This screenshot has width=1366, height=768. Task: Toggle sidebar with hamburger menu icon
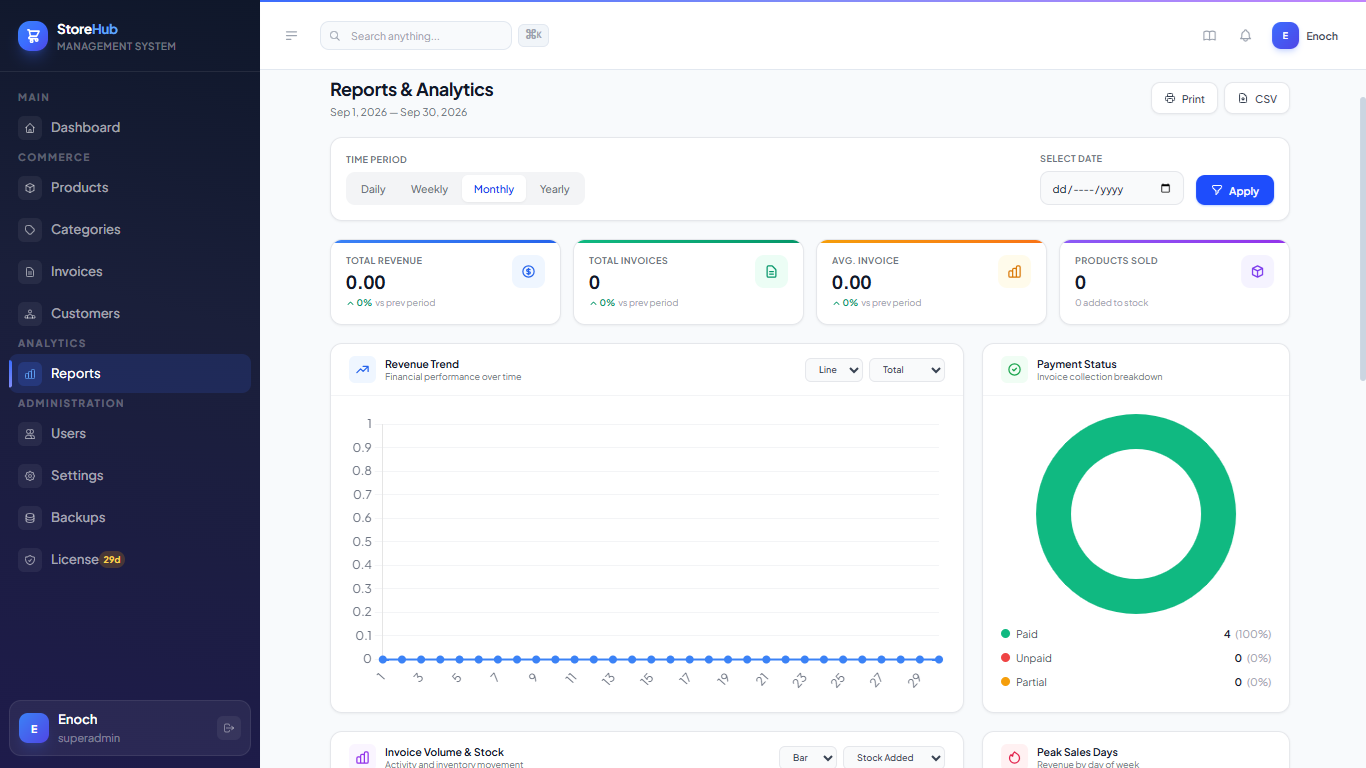pos(292,36)
